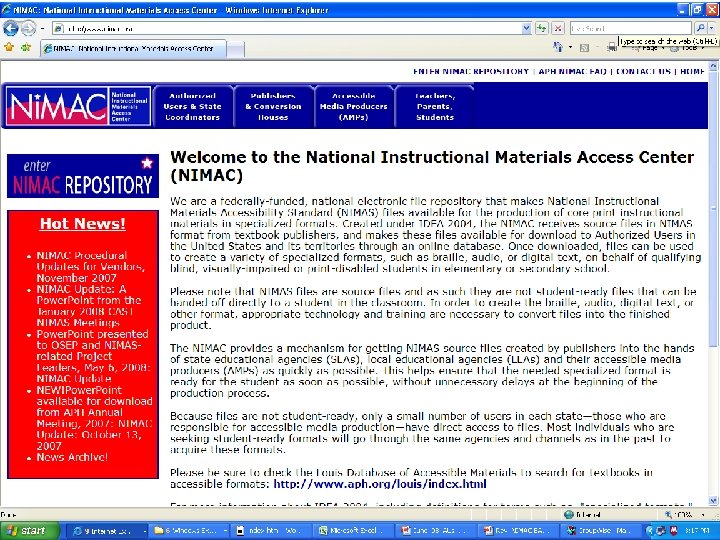Switch to Rev NIMAC taskbar window
The image size is (720, 540).
pos(517,531)
